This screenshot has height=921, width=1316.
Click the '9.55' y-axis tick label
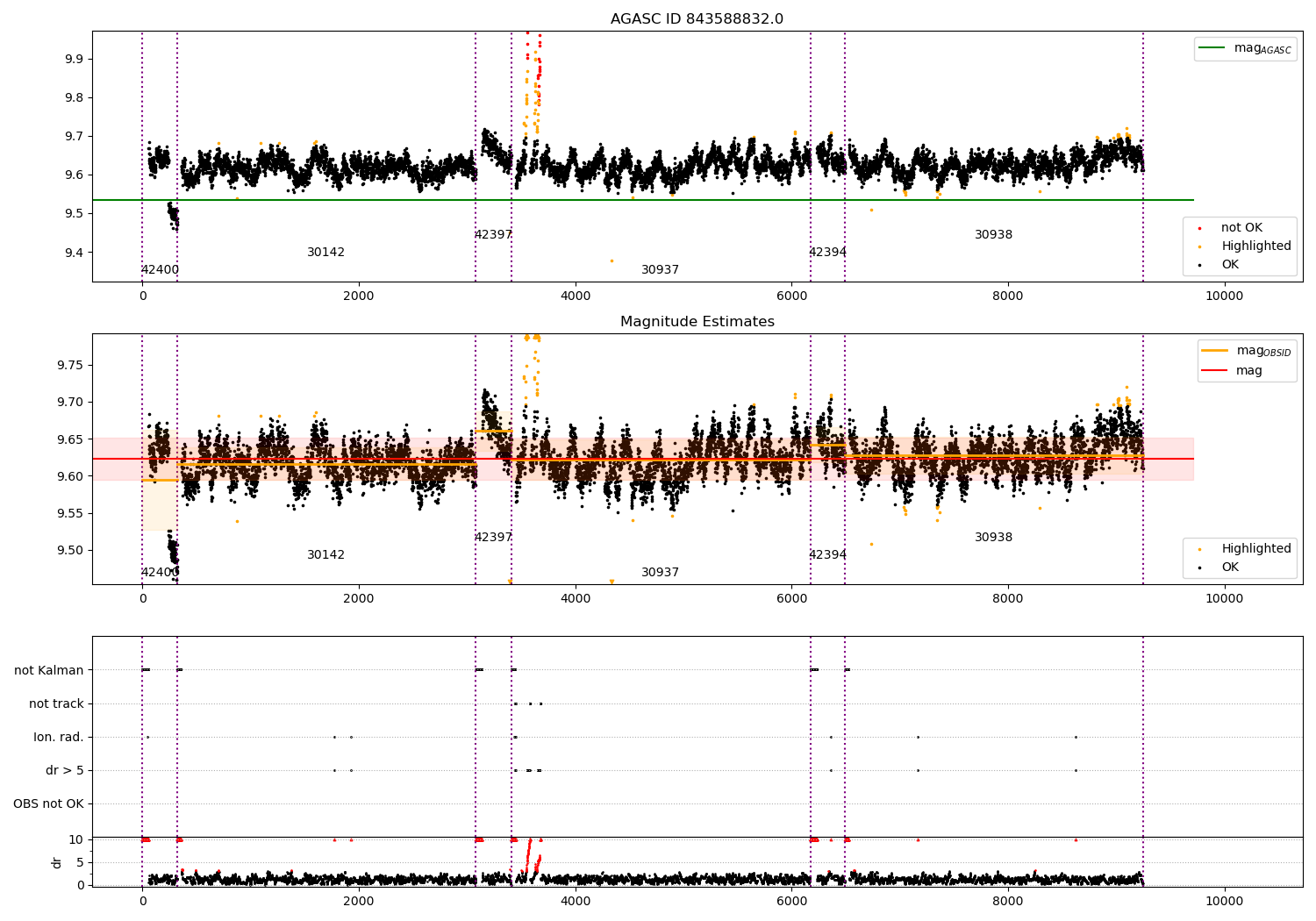(x=70, y=514)
